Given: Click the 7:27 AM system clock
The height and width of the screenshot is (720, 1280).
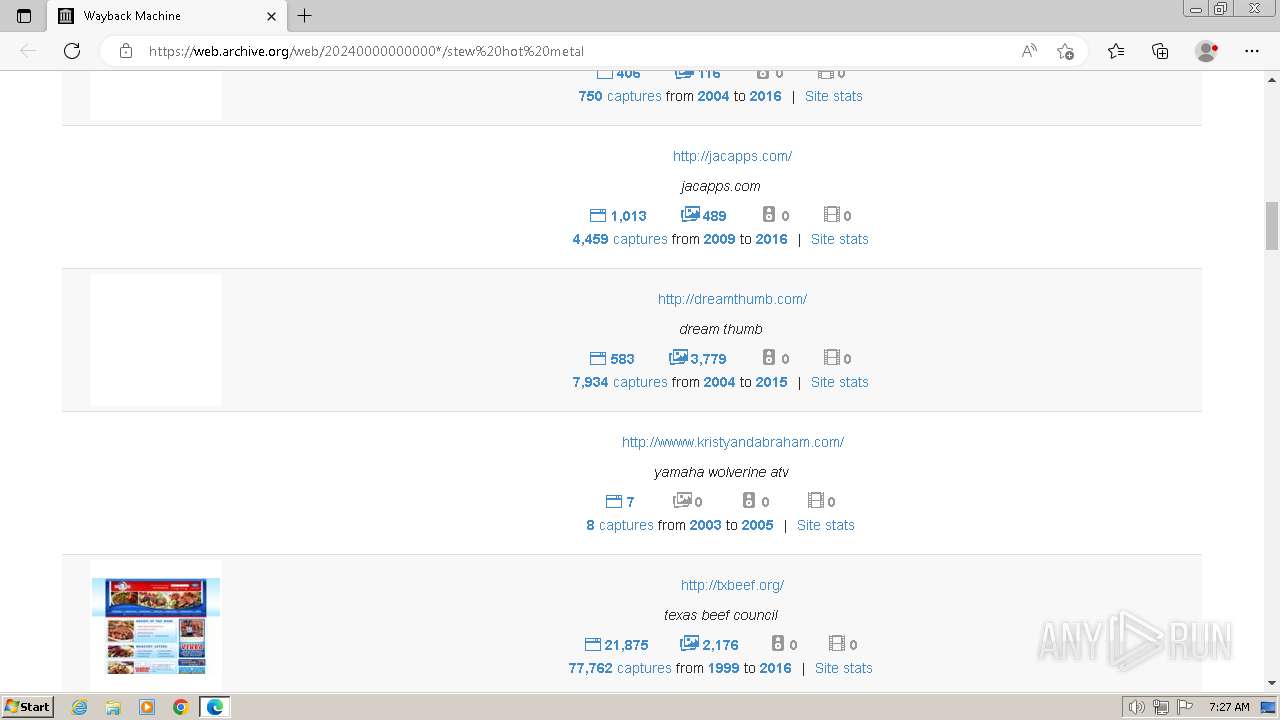Looking at the screenshot, I should point(1228,707).
